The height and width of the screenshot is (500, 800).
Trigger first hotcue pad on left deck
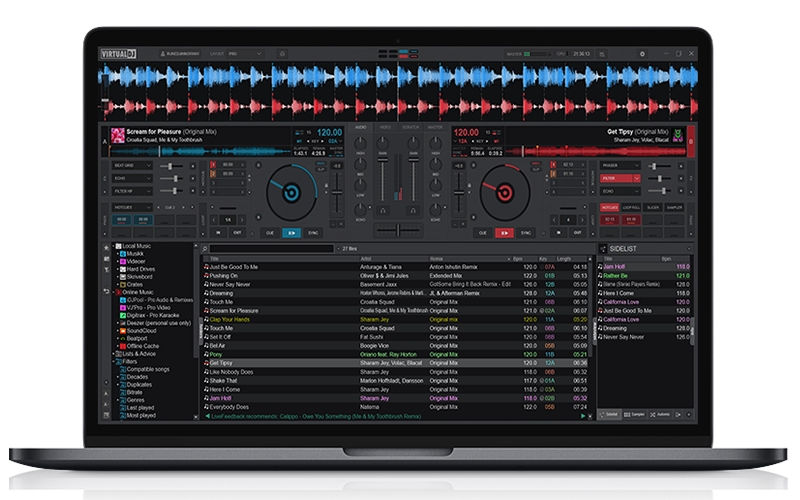[121, 220]
